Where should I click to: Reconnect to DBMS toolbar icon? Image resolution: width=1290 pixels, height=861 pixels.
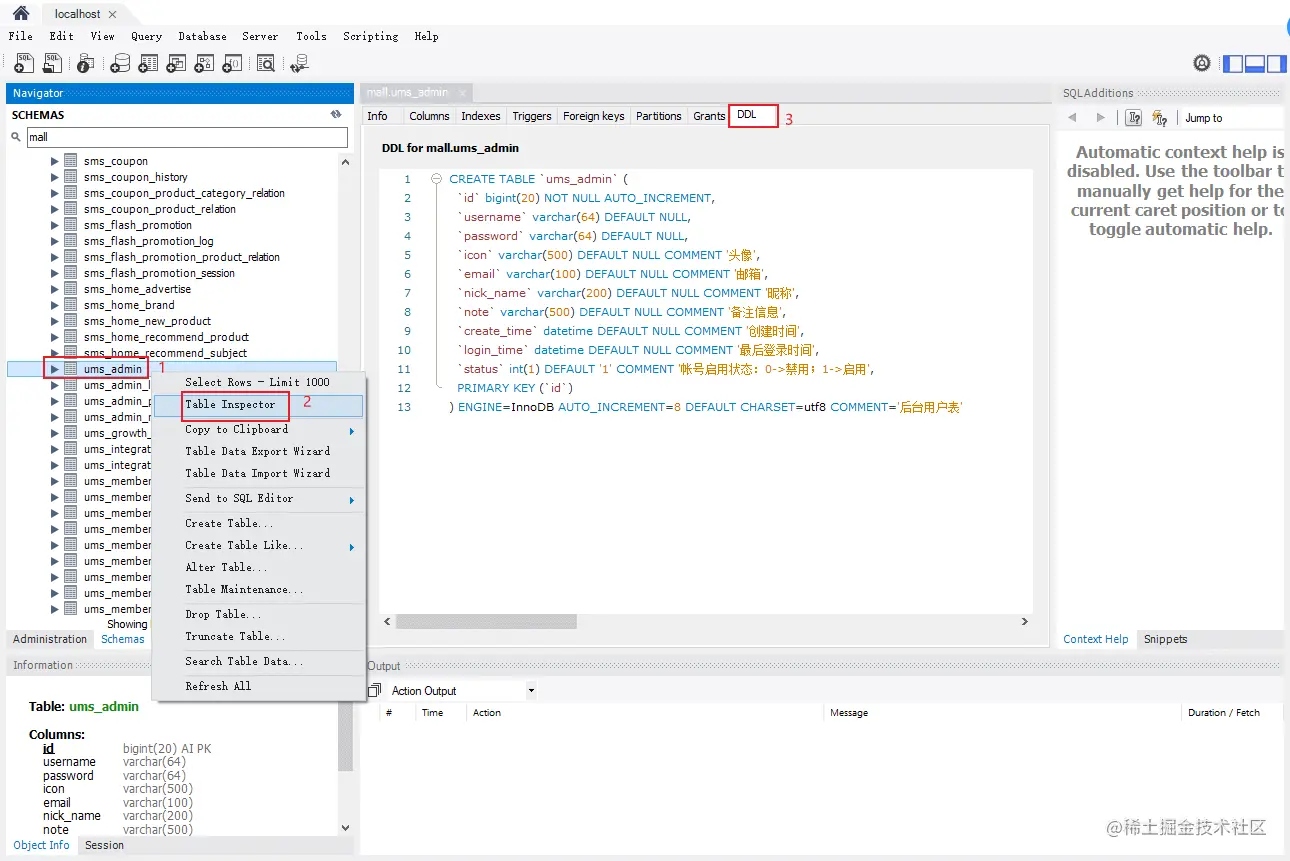point(299,64)
